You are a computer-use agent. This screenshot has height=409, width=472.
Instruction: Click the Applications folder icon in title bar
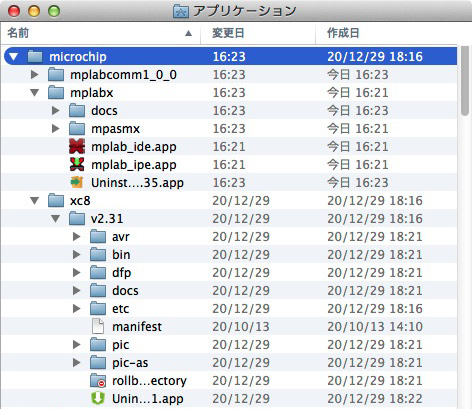click(181, 11)
